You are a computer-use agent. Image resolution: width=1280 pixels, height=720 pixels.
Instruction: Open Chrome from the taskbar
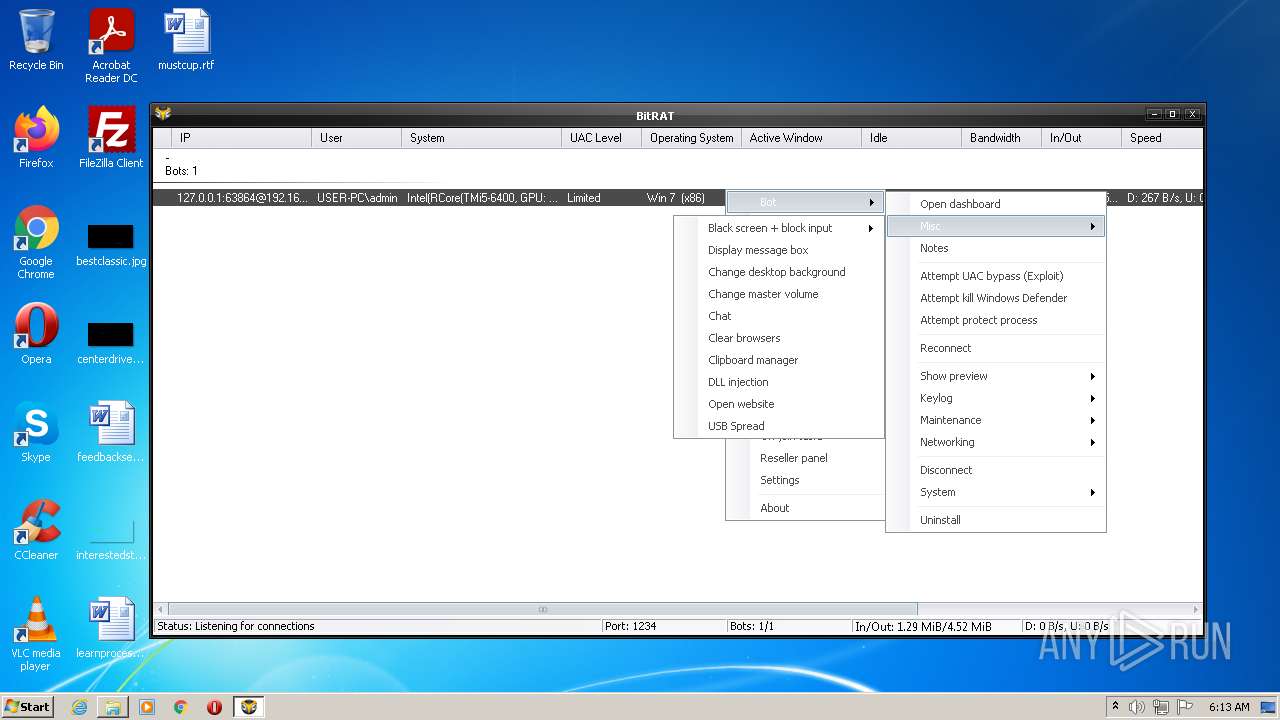[181, 707]
